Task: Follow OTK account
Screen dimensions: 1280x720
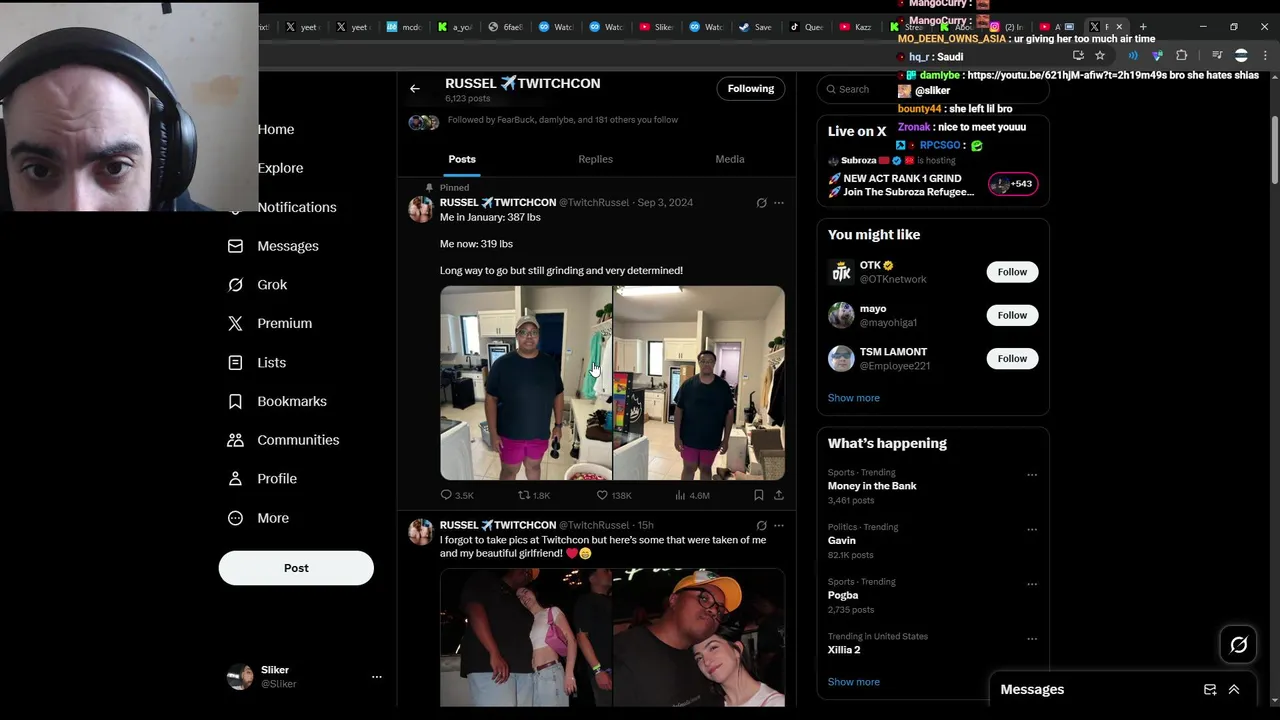Action: 1012,272
